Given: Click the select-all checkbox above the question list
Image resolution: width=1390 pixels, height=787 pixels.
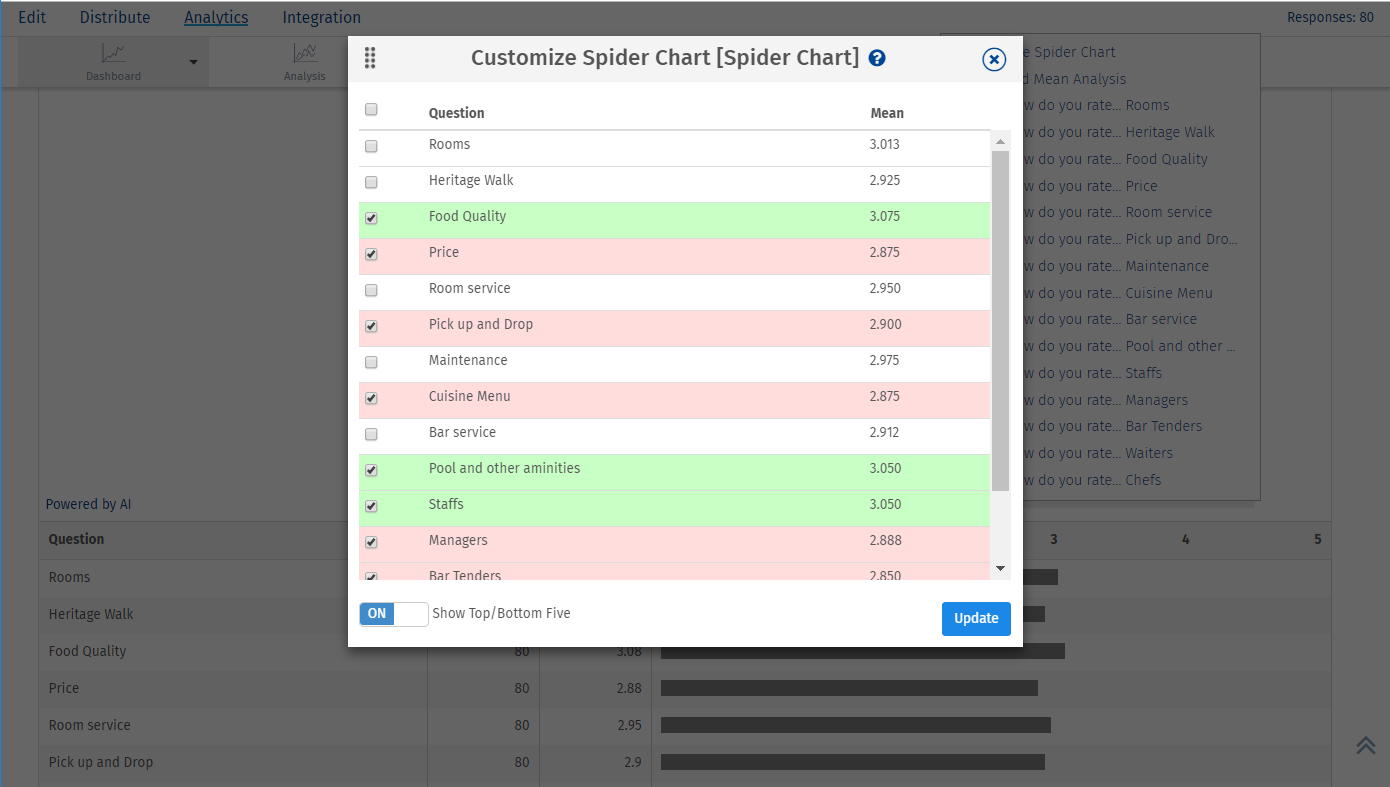Looking at the screenshot, I should pos(371,109).
